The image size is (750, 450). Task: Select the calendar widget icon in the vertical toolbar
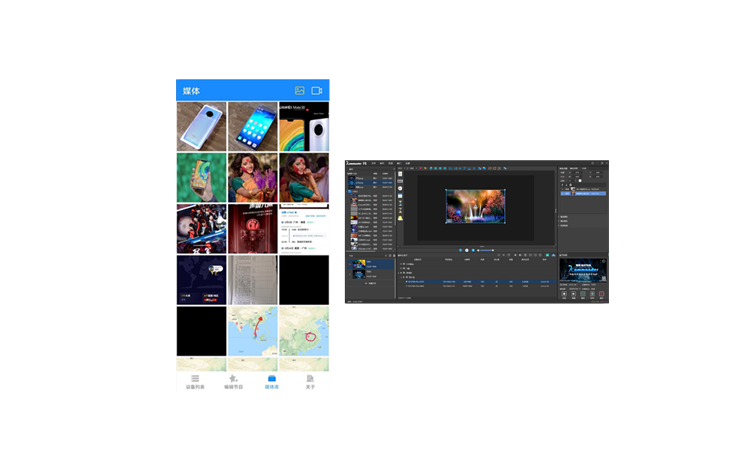(x=400, y=197)
